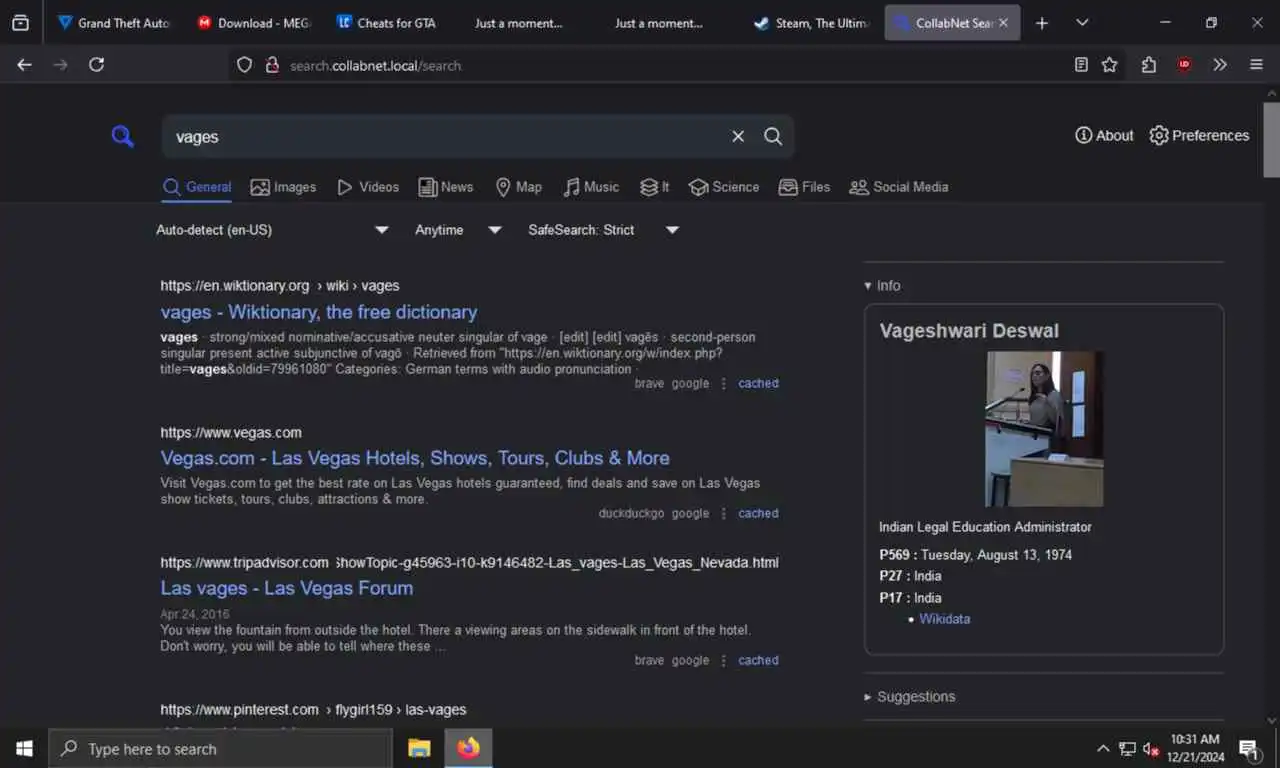Switch to the Social Media category
The width and height of the screenshot is (1280, 768).
coord(899,187)
